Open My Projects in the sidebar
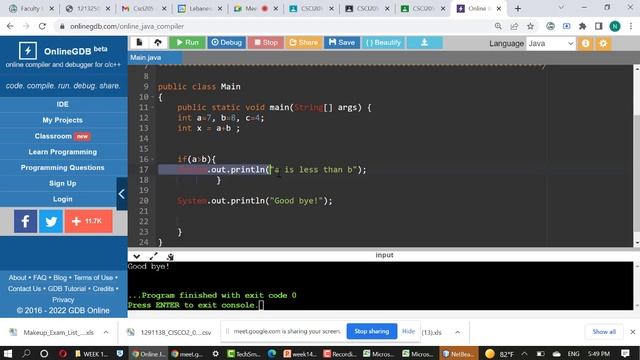 [x=63, y=120]
